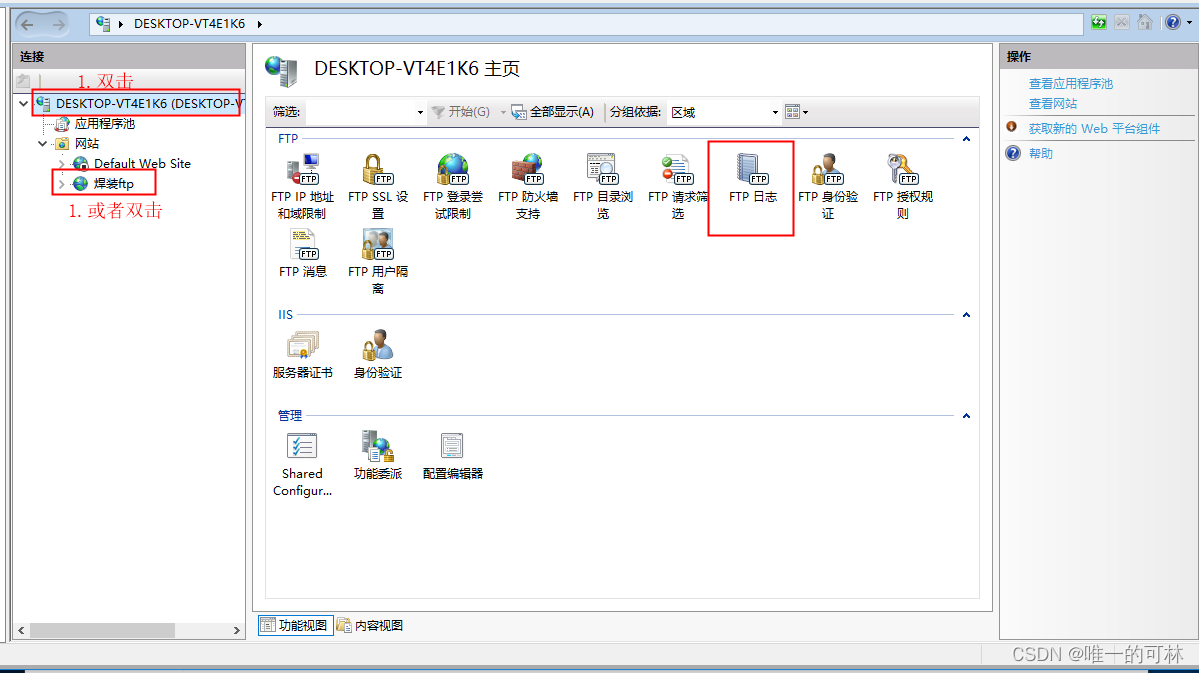Select 网站 tree item
This screenshot has height=673, width=1199.
86,143
